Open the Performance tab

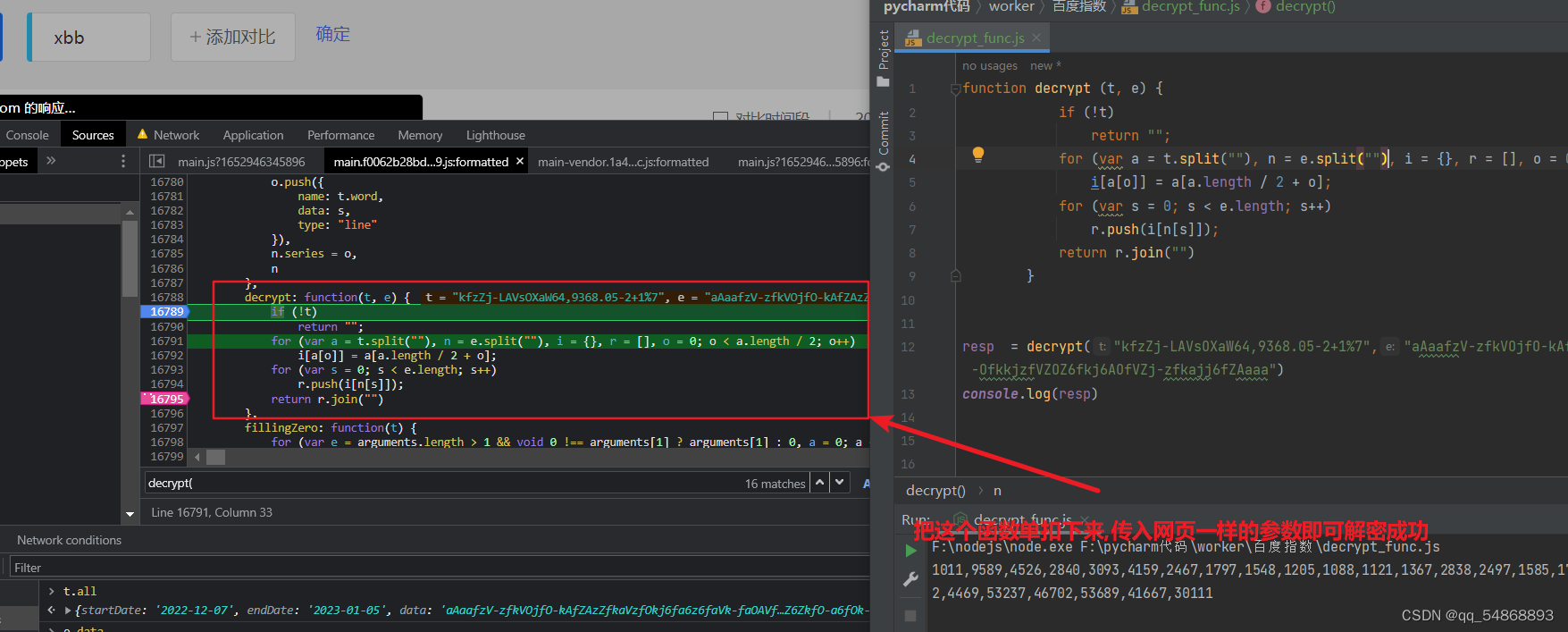(340, 135)
